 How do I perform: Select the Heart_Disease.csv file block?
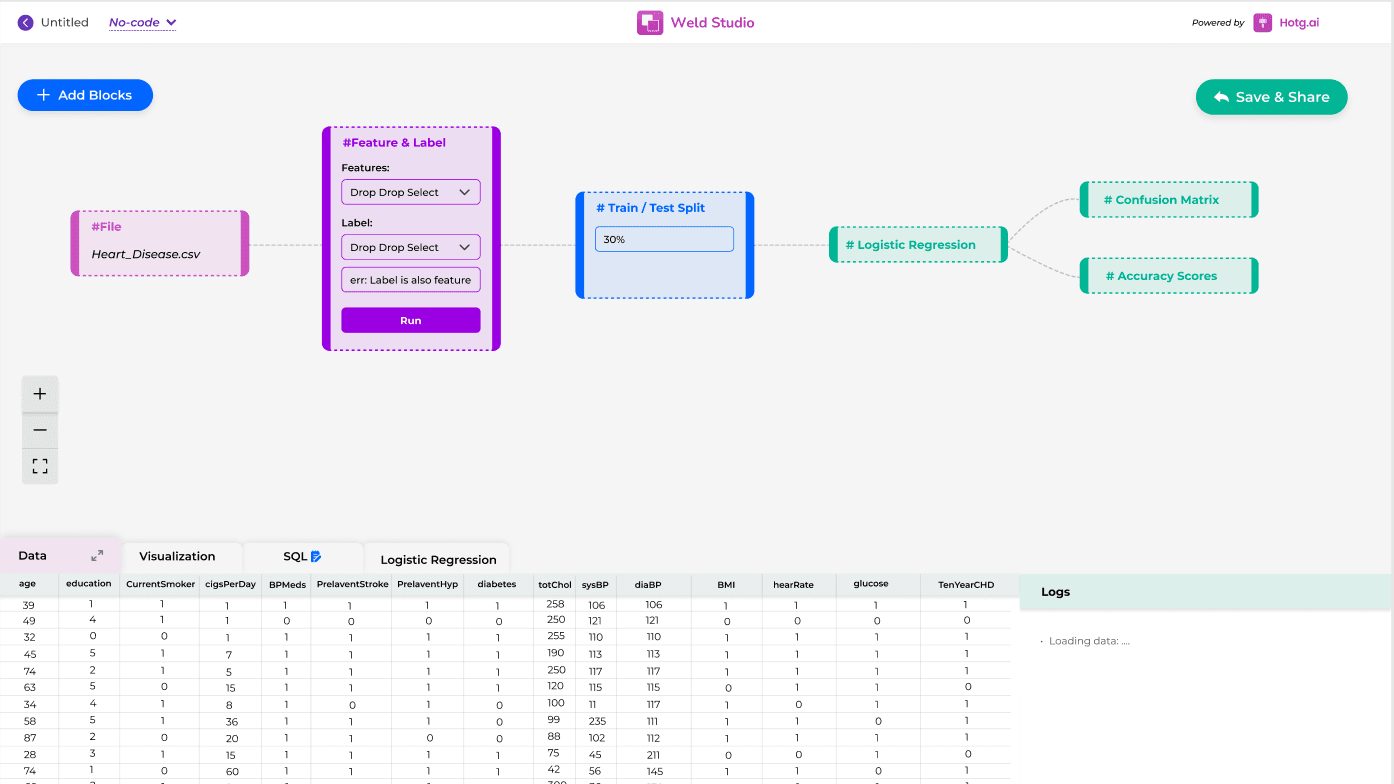point(160,243)
